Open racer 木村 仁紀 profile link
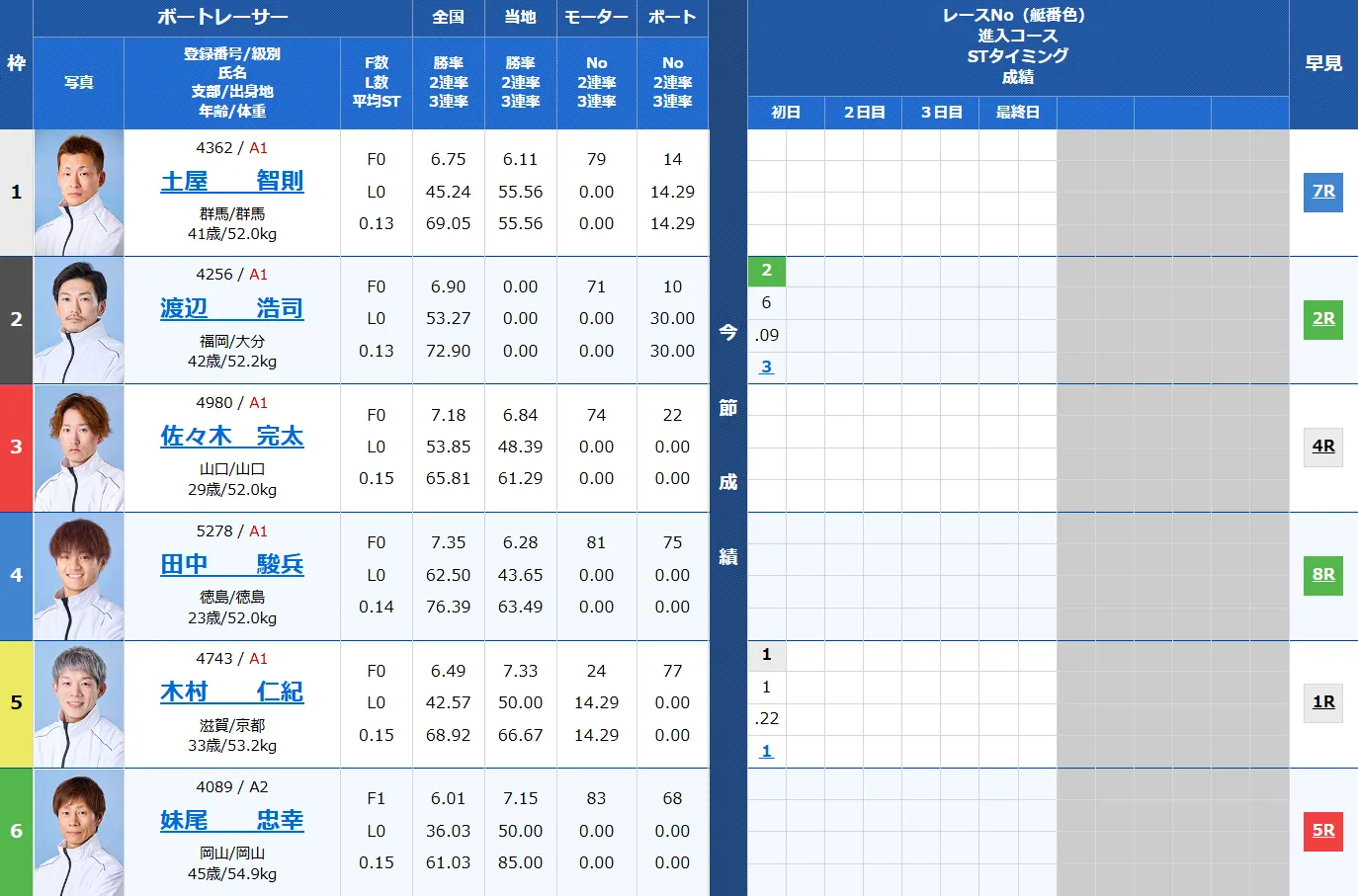The height and width of the screenshot is (896, 1358). click(231, 692)
